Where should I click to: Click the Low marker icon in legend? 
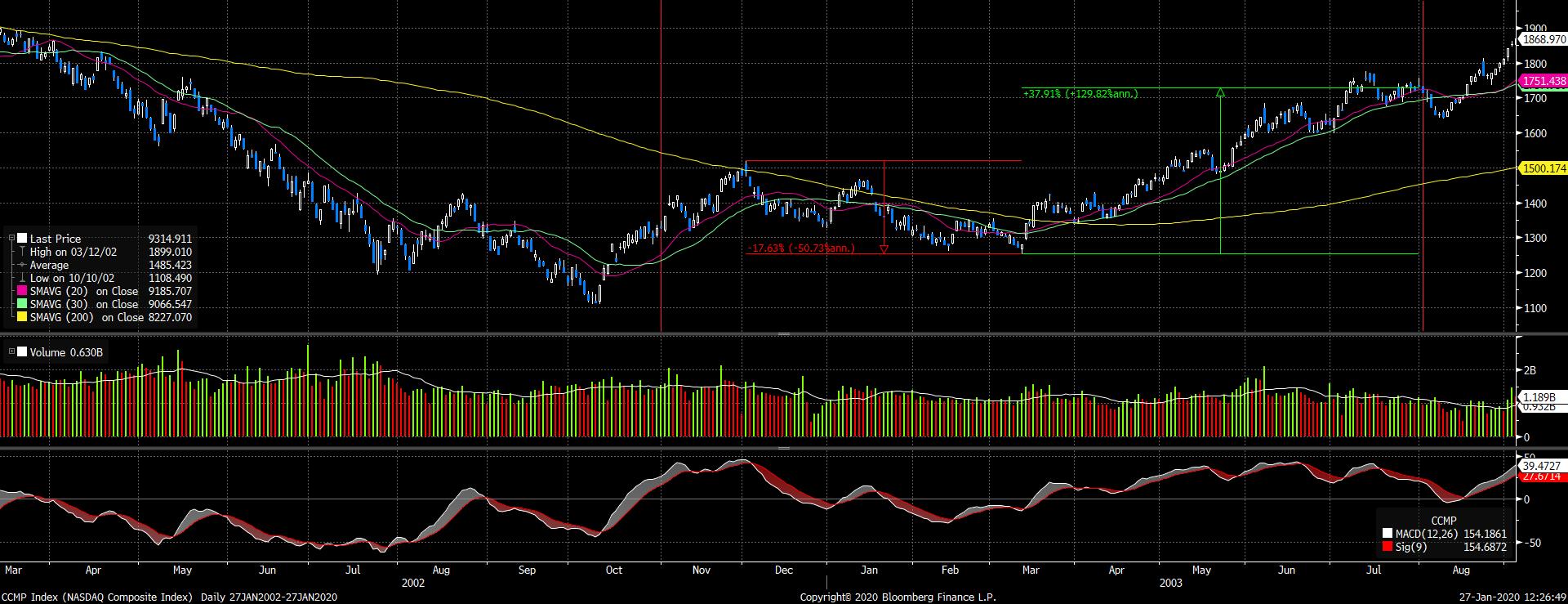point(22,278)
